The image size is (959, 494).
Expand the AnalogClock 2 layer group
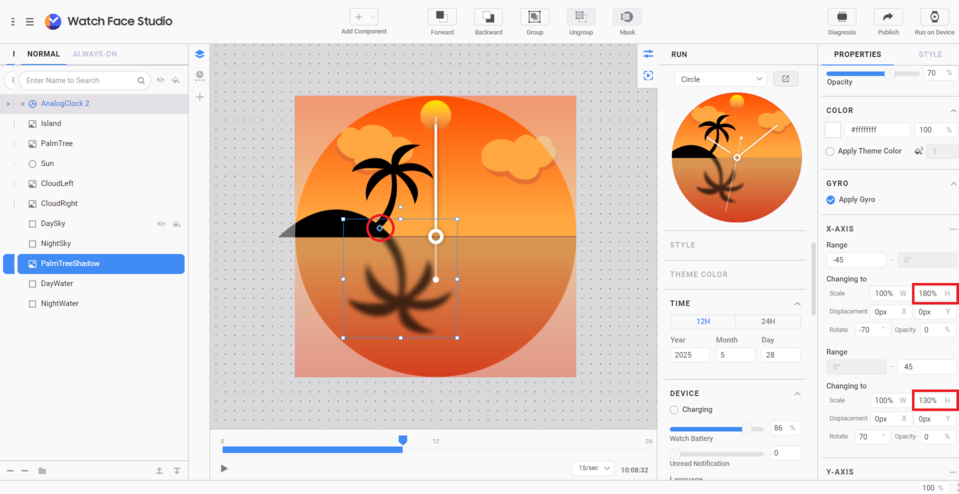[22, 104]
